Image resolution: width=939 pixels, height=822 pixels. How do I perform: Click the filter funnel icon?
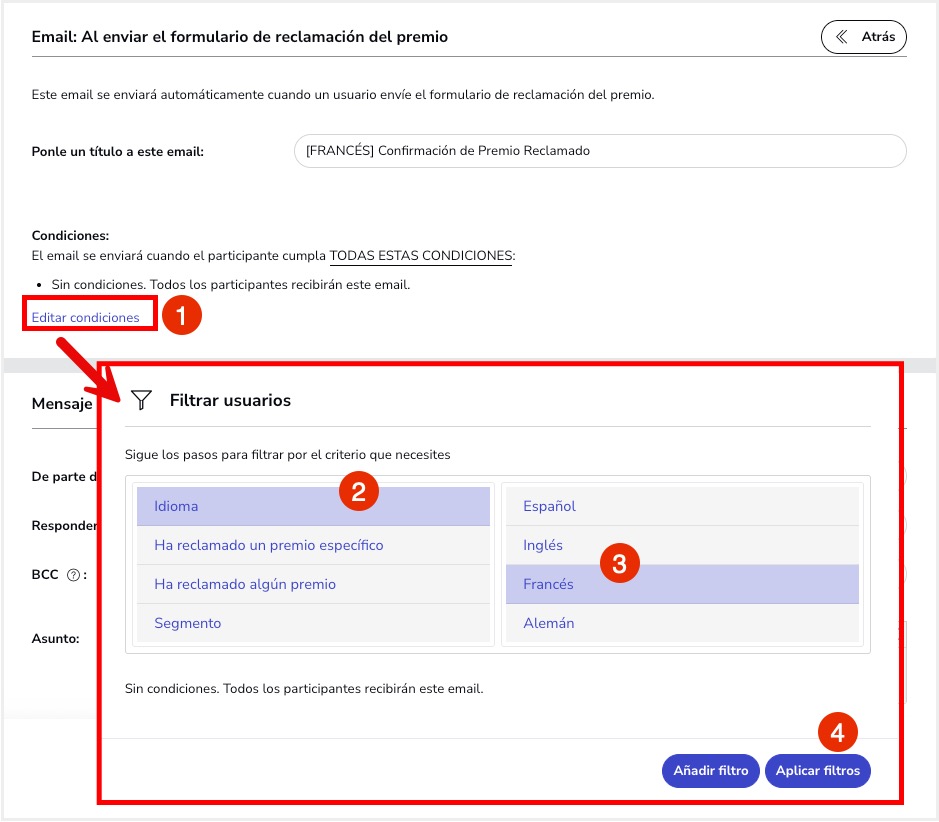141,399
